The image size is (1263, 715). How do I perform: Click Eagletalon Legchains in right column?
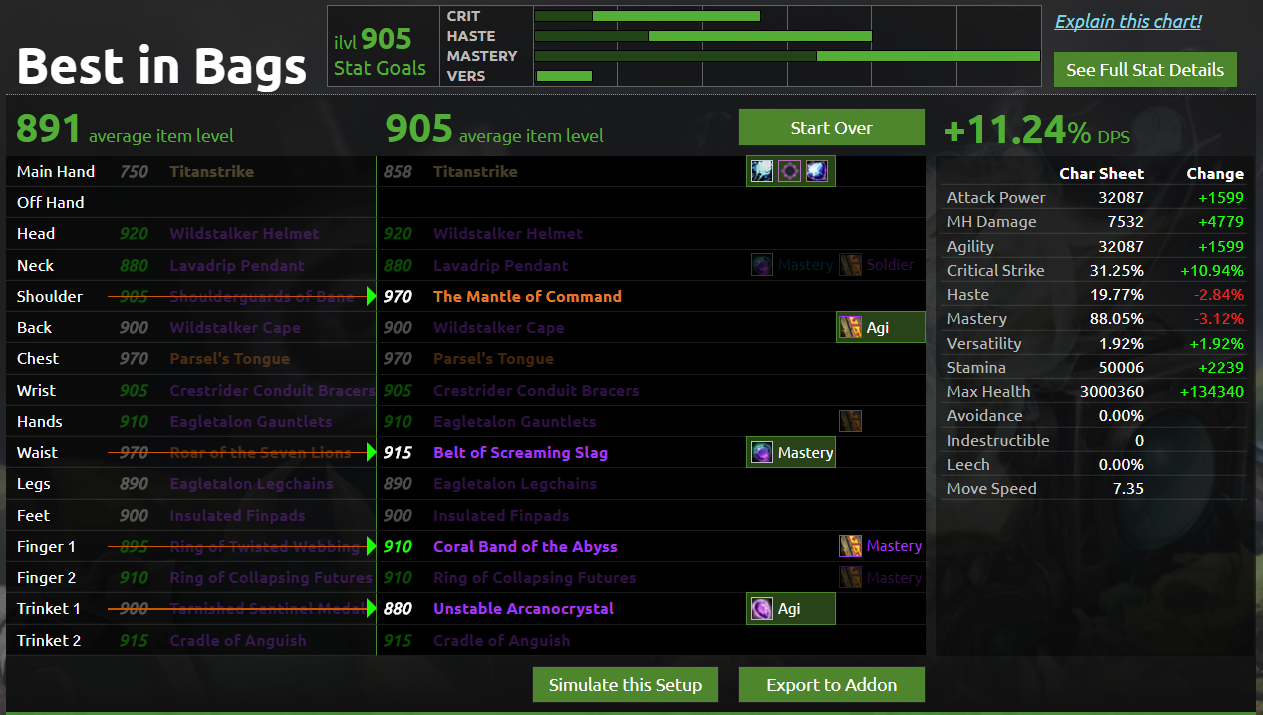pos(515,483)
